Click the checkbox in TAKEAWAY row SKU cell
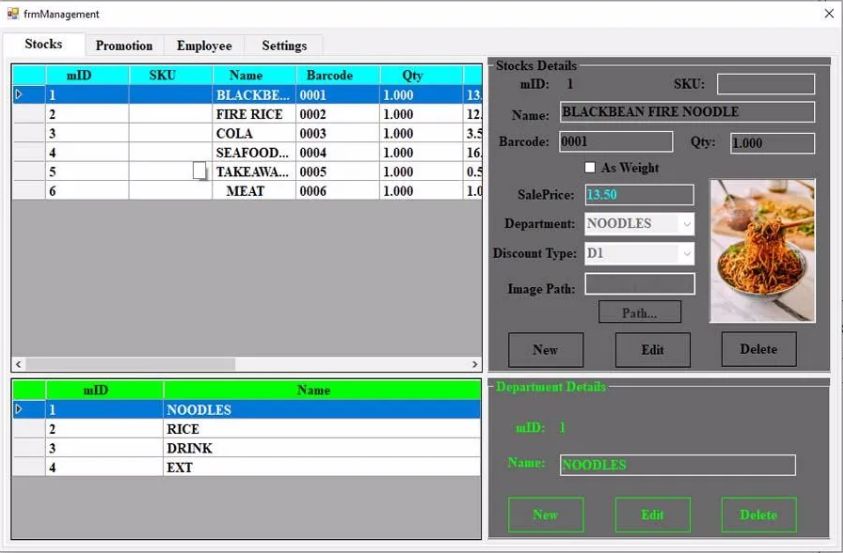The height and width of the screenshot is (553, 843). click(200, 171)
